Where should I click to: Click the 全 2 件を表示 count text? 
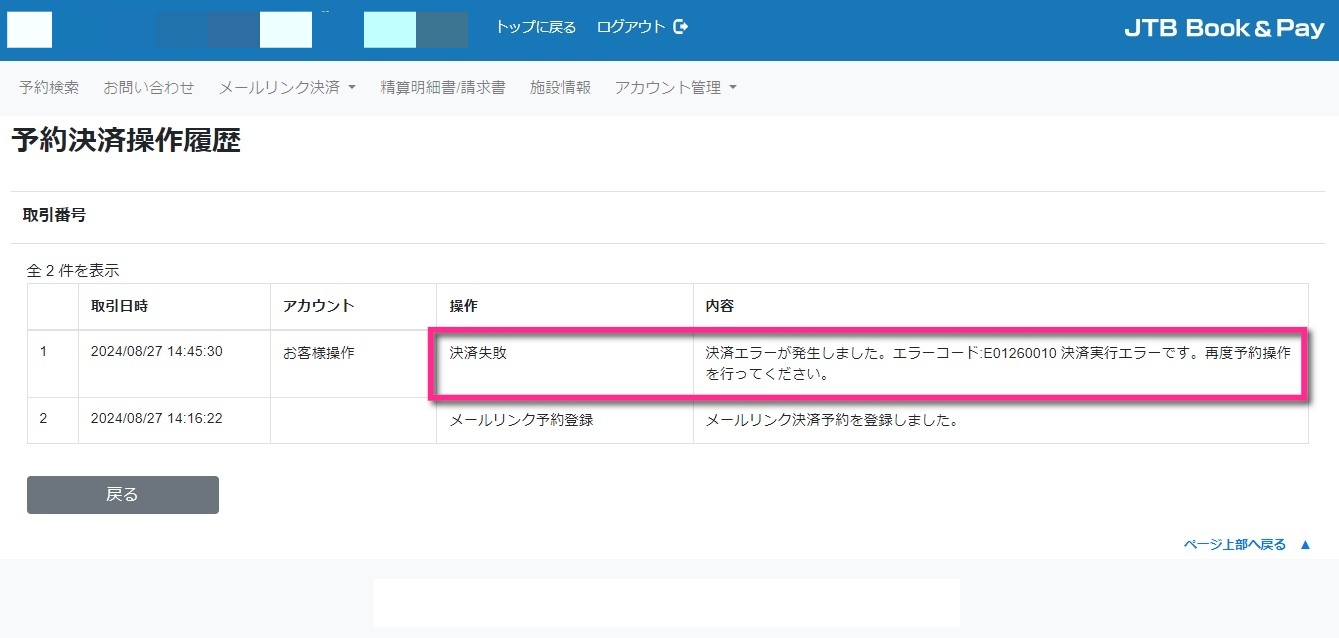pyautogui.click(x=73, y=270)
